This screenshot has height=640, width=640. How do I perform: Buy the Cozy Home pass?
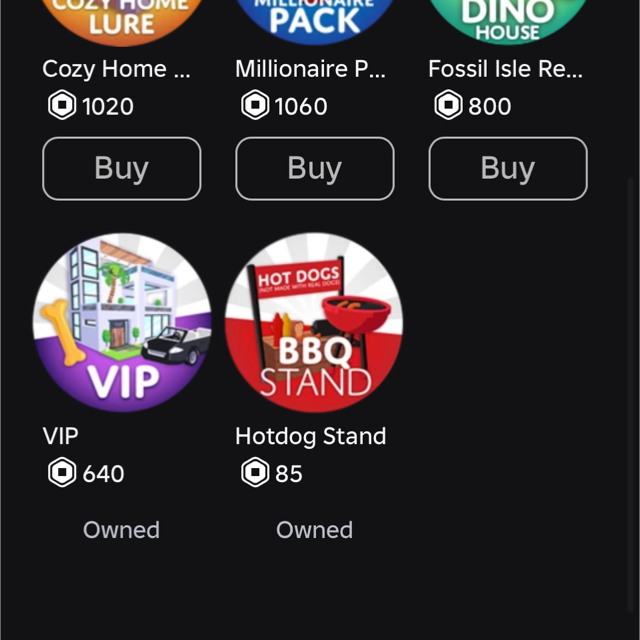(x=122, y=169)
